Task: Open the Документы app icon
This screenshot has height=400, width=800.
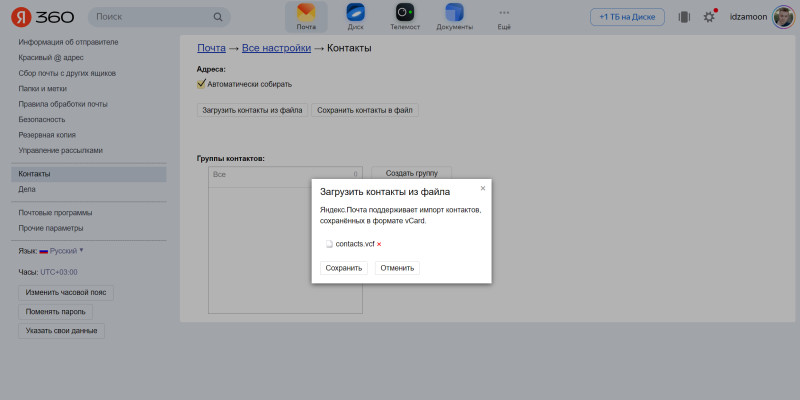Action: [455, 16]
